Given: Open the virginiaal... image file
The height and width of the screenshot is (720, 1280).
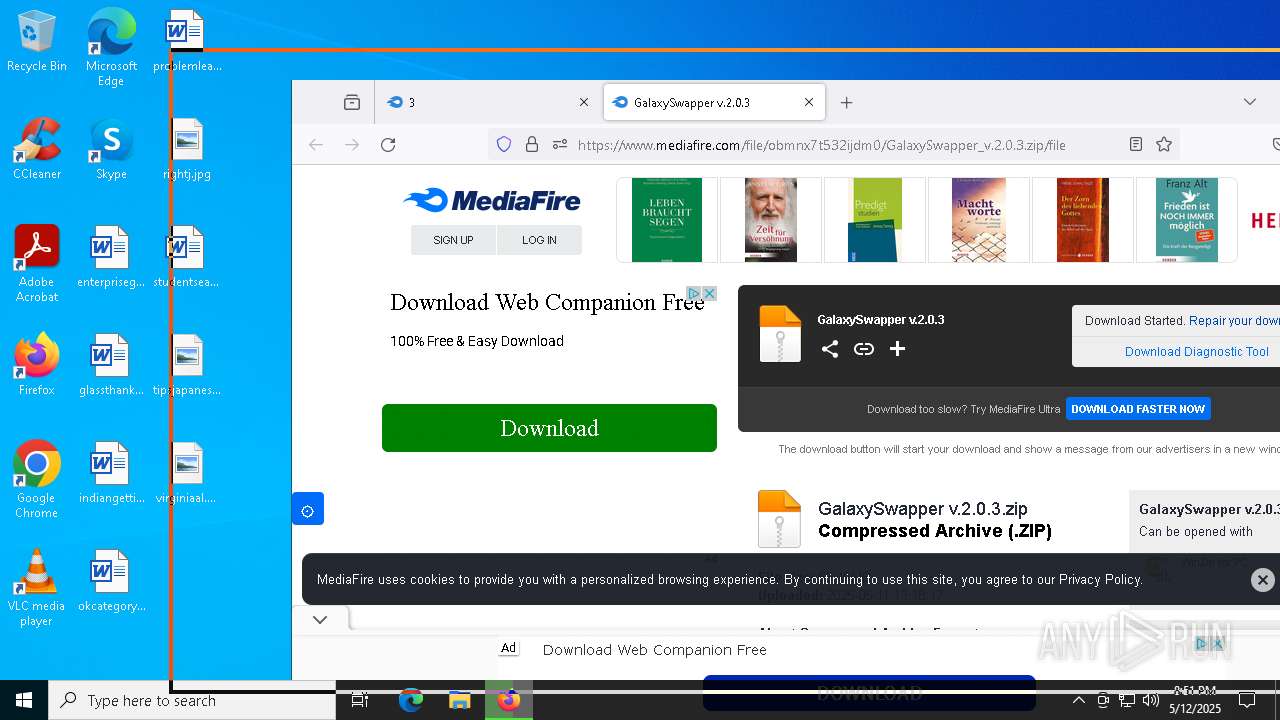Looking at the screenshot, I should click(187, 473).
